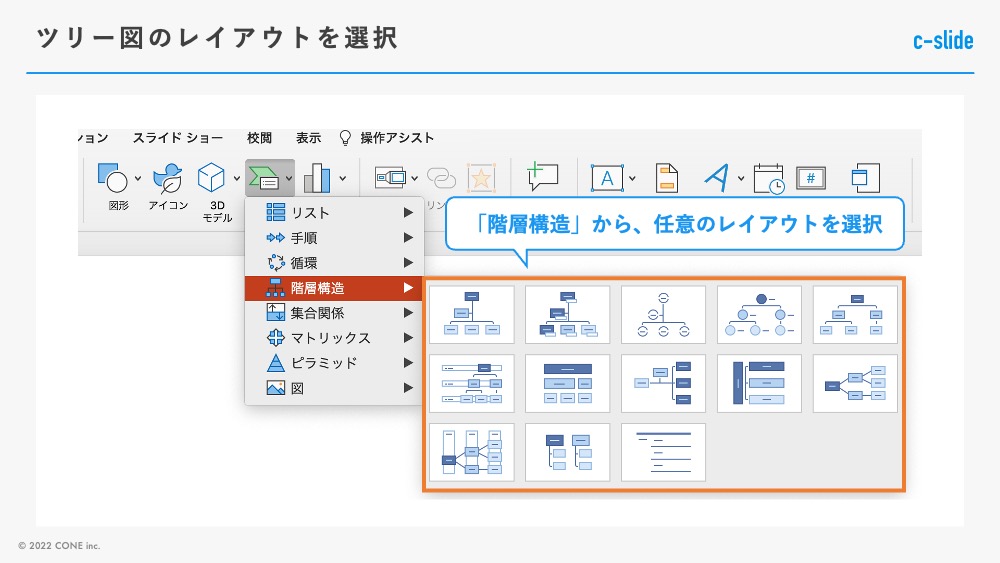Image resolution: width=1000 pixels, height=563 pixels.
Task: Choose 集合関係 in the SmartArt menu
Action: (x=334, y=312)
